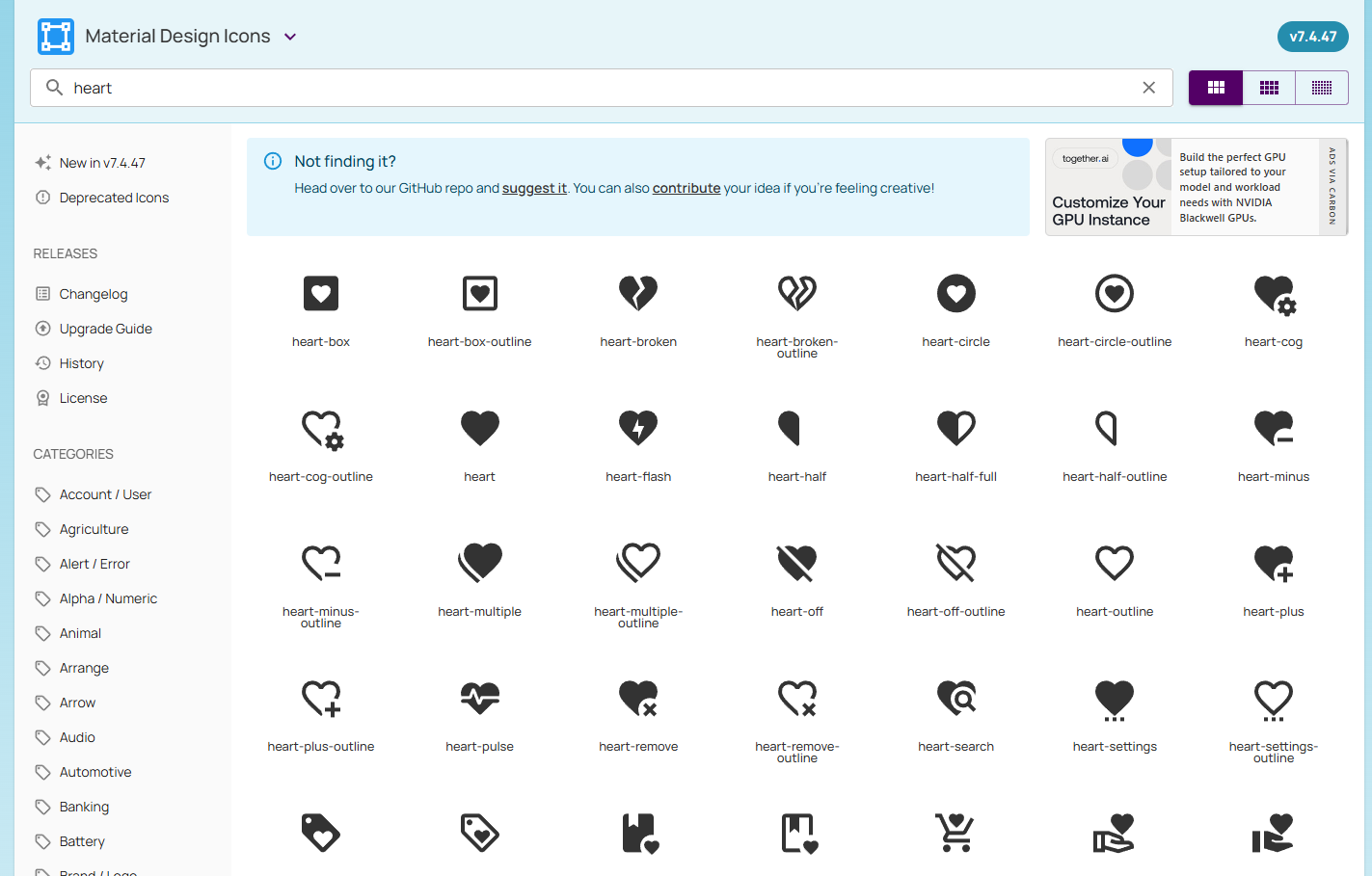Viewport: 1372px width, 876px height.
Task: Expand the Material Design Icons title dropdown
Action: tap(289, 36)
